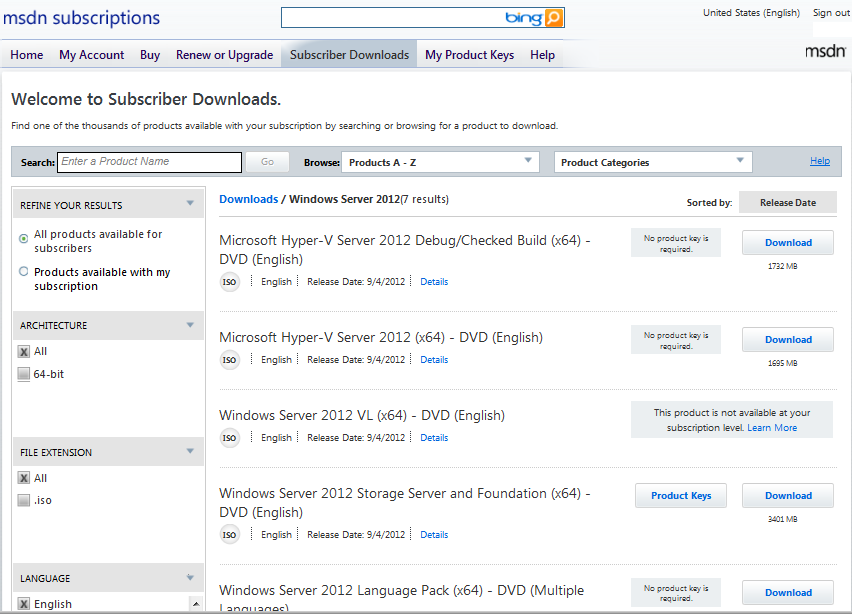Switch to the My Product Keys tab
Screen dimensions: 852x614
coord(469,55)
